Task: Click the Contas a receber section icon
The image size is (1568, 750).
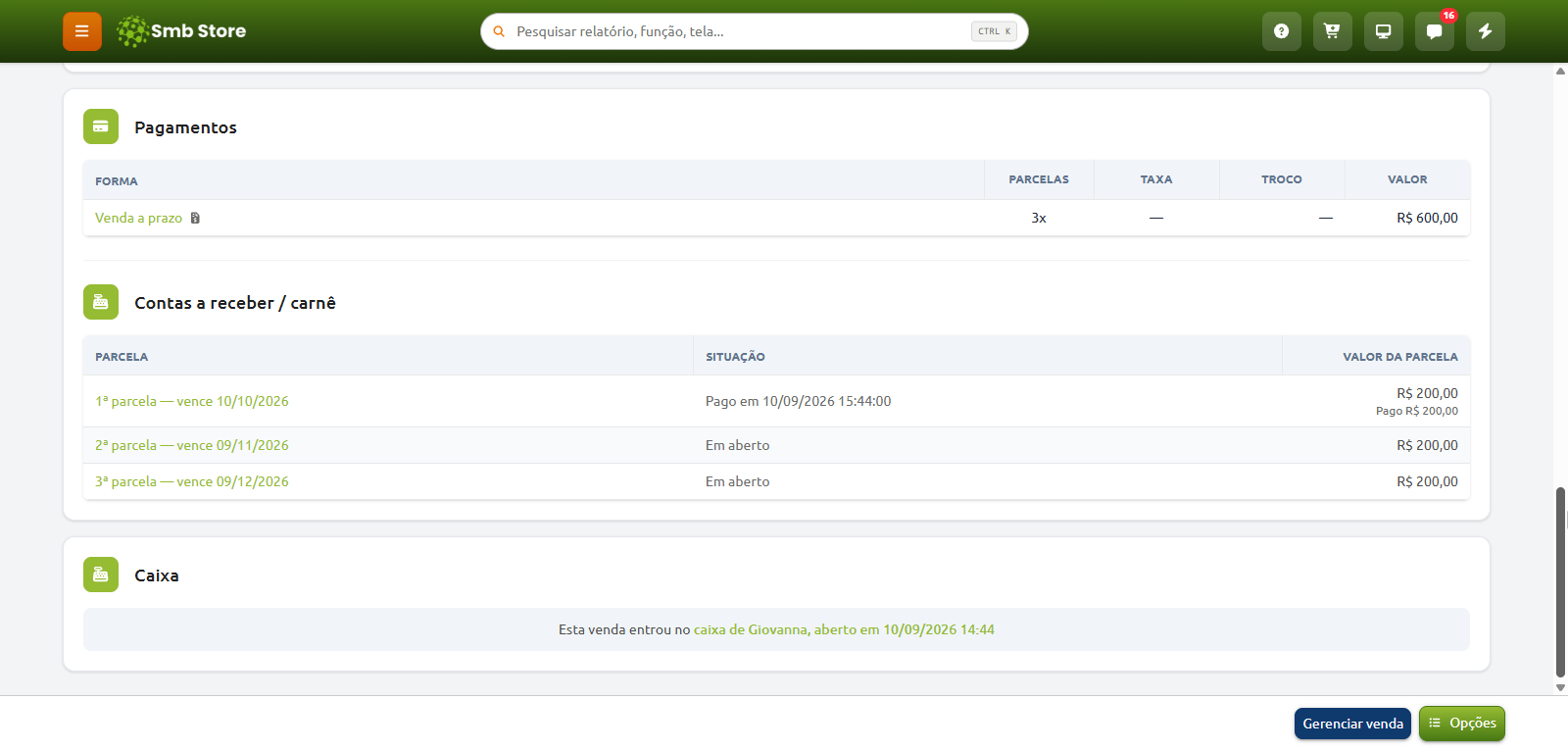Action: point(101,302)
